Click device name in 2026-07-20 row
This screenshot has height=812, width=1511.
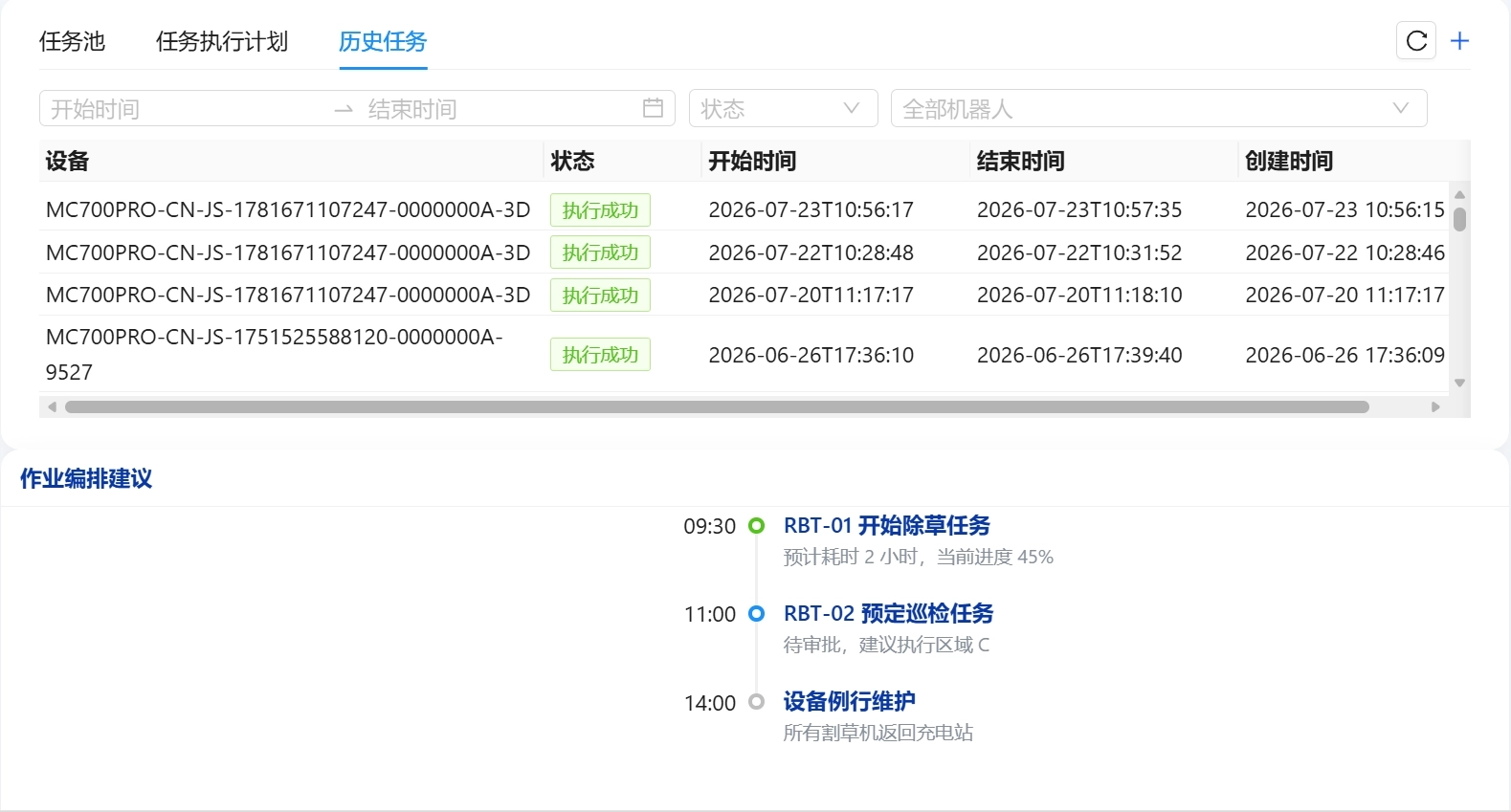pyautogui.click(x=288, y=295)
